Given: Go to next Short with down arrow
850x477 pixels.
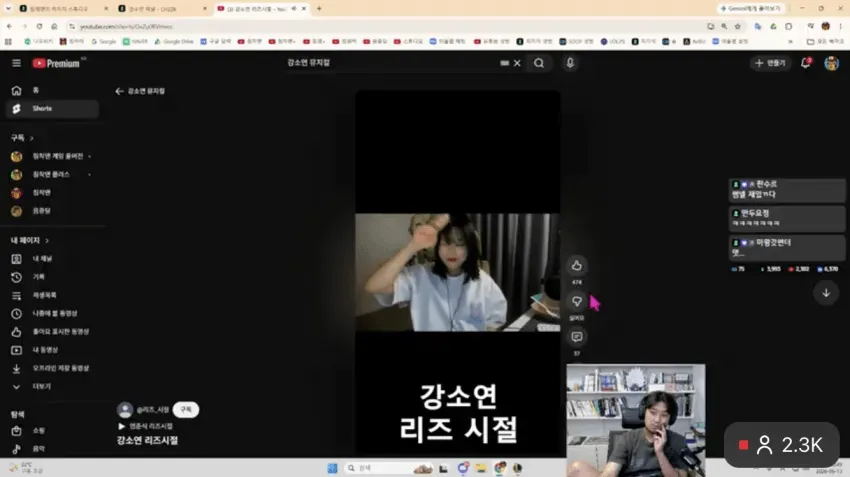Looking at the screenshot, I should (826, 293).
